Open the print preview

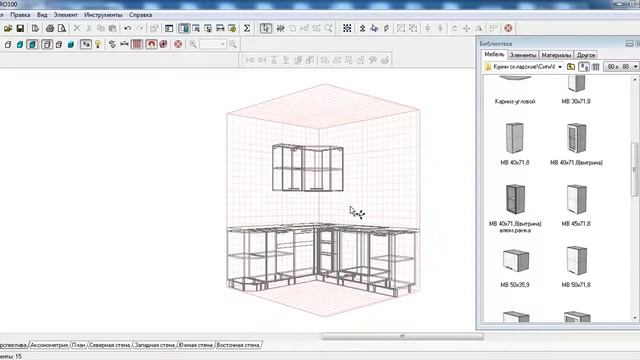[x=62, y=28]
